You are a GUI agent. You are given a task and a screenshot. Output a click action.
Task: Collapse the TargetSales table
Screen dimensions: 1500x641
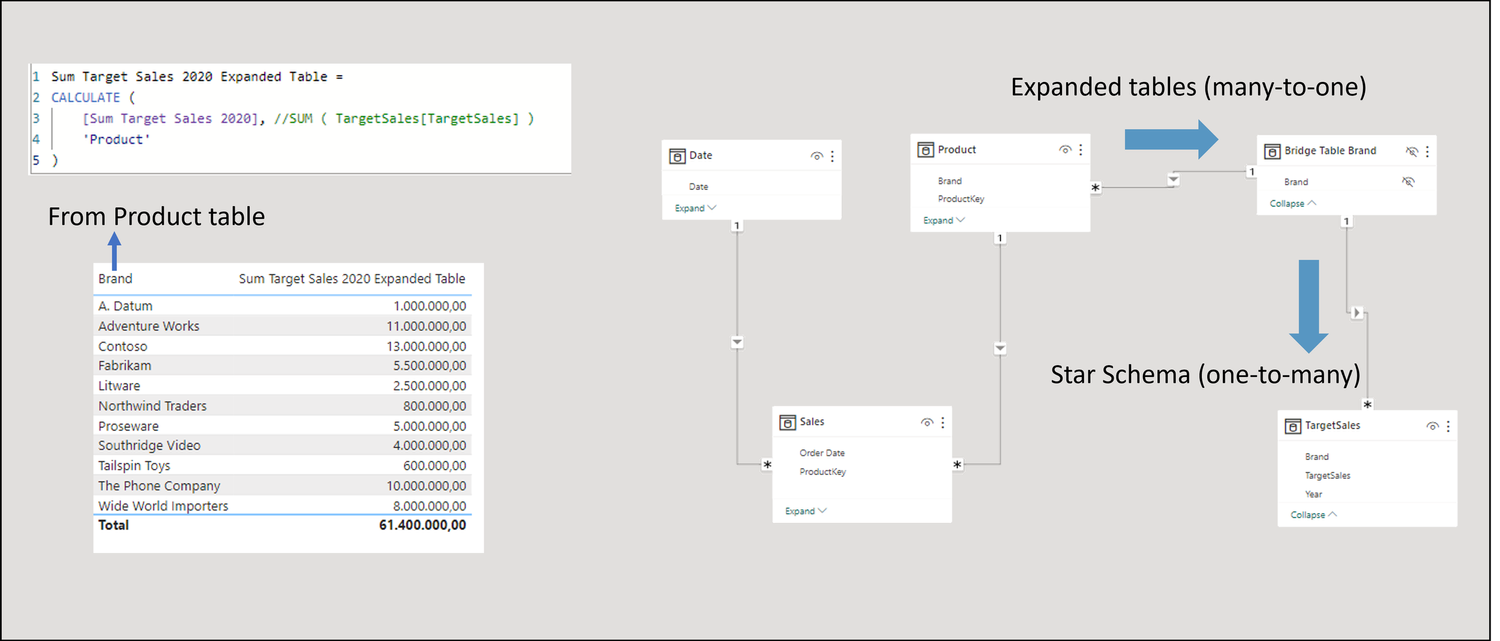pos(1314,515)
